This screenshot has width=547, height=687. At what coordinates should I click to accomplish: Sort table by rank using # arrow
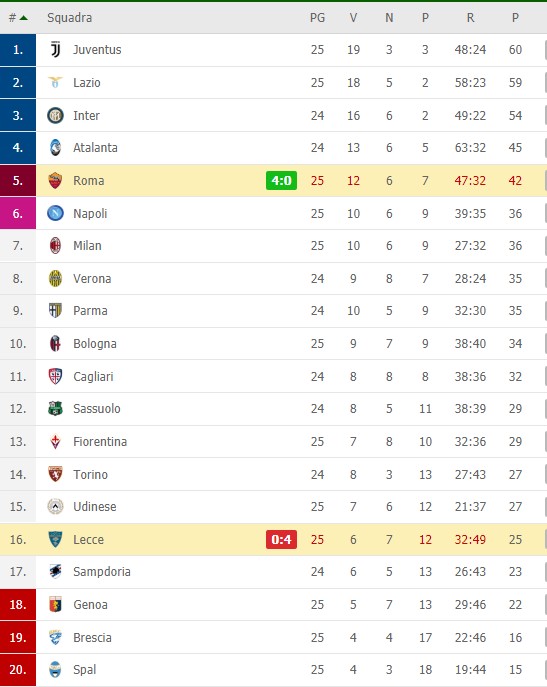pyautogui.click(x=18, y=18)
